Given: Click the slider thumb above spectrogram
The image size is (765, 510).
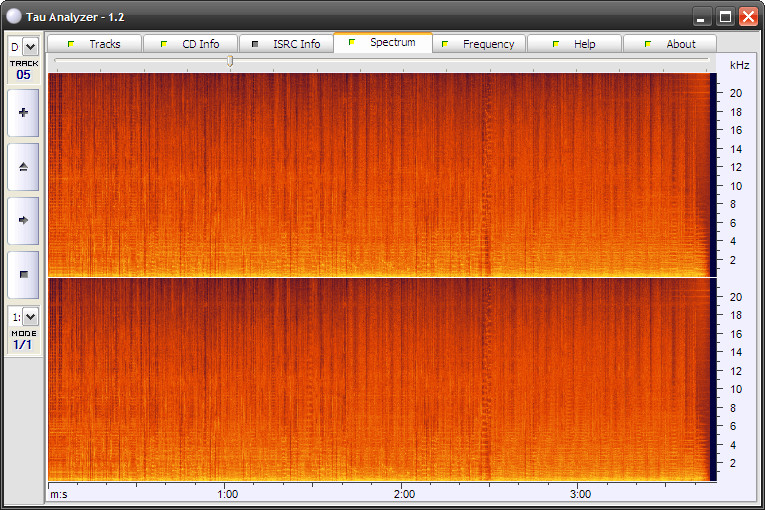Looking at the screenshot, I should click(x=230, y=62).
